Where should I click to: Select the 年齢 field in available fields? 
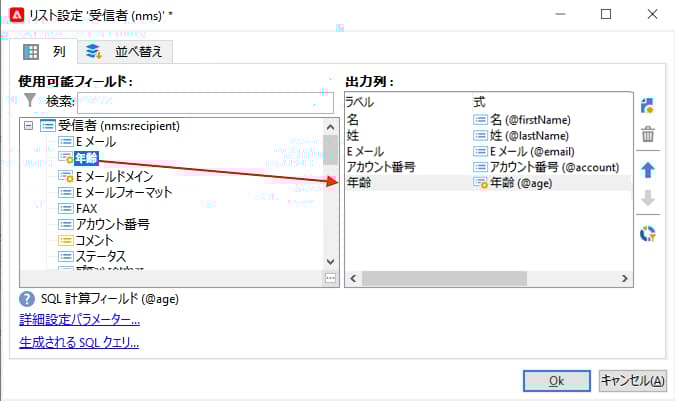point(86,158)
